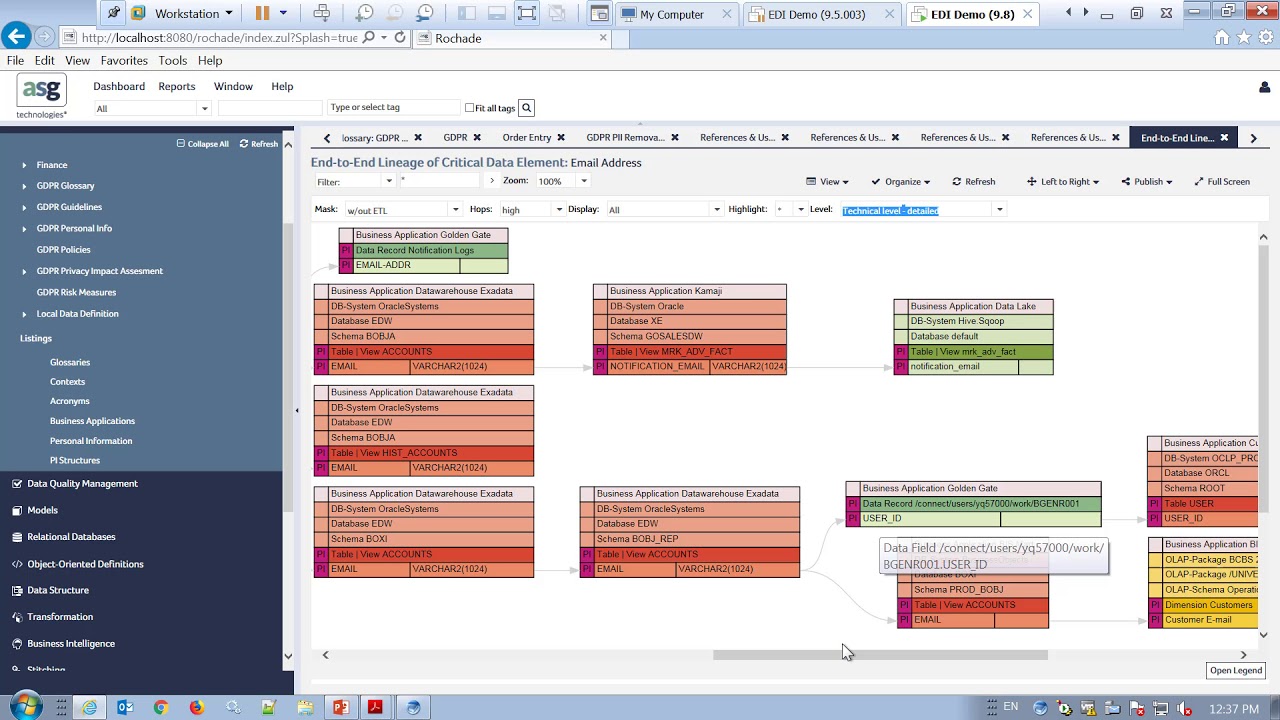Open the Organize menu
1280x720 pixels.
pos(900,182)
